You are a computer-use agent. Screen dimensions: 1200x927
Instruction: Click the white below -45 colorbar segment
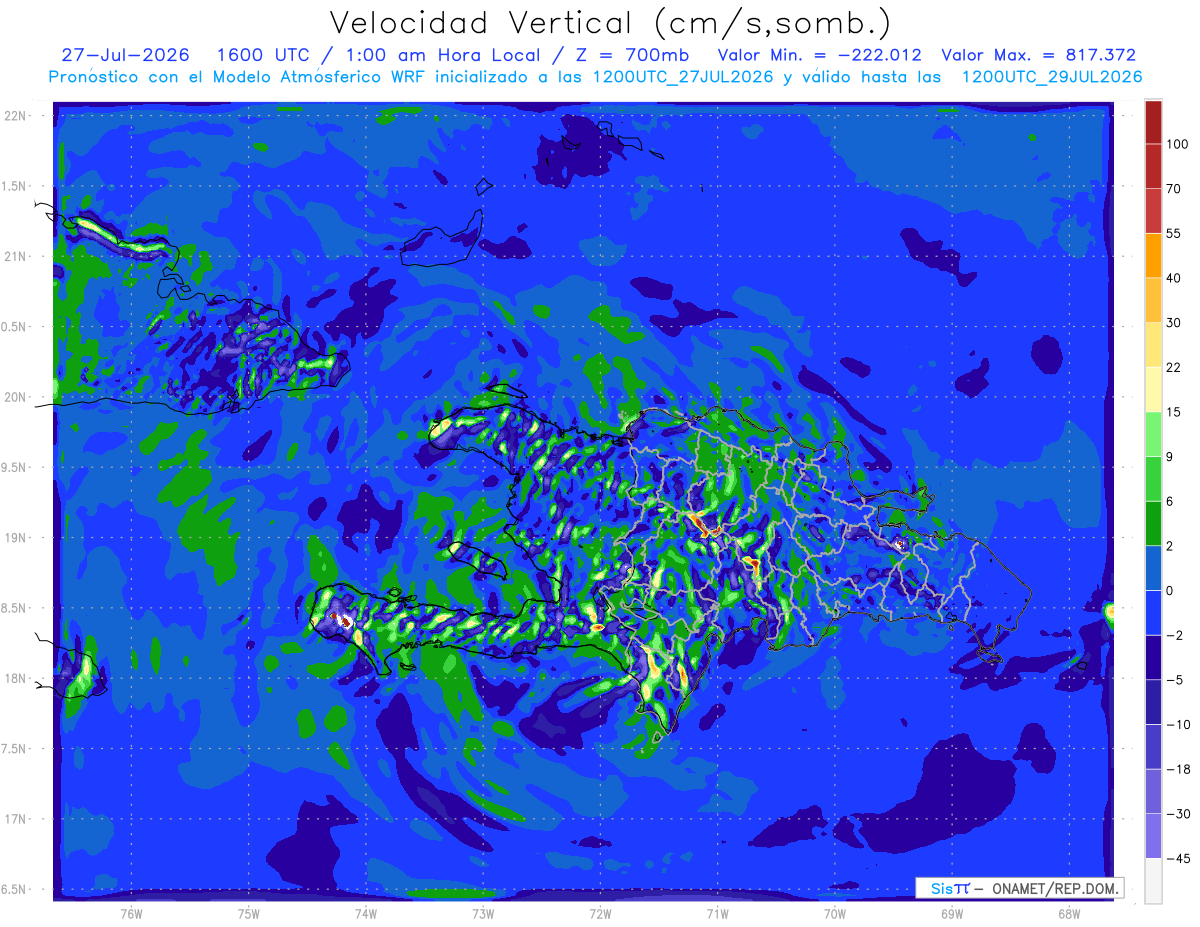point(1153,881)
